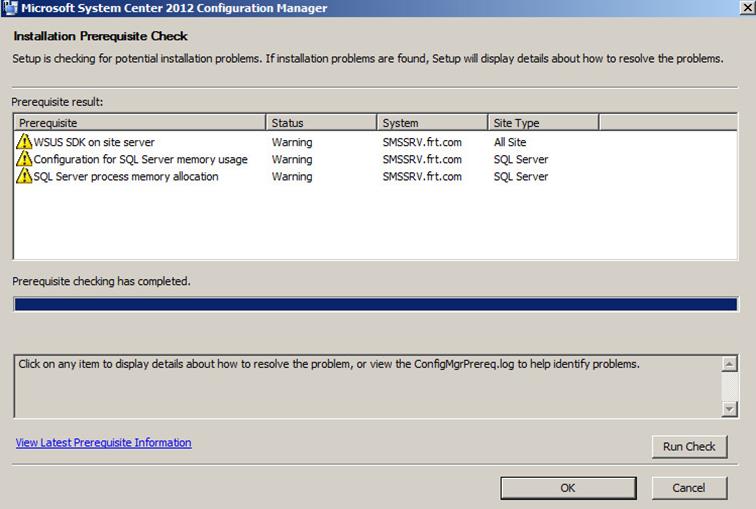The image size is (756, 509).
Task: Click warning icon beside Configuration for SQL Server memory usage
Action: point(24,159)
